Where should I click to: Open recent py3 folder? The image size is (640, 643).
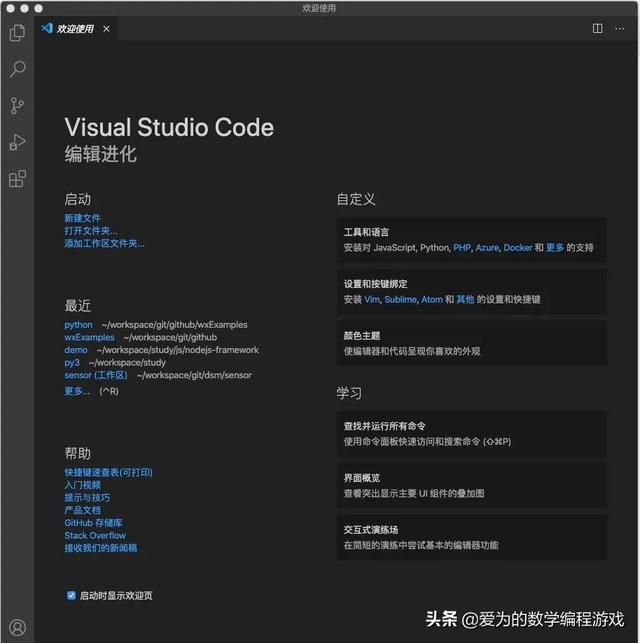[72, 363]
